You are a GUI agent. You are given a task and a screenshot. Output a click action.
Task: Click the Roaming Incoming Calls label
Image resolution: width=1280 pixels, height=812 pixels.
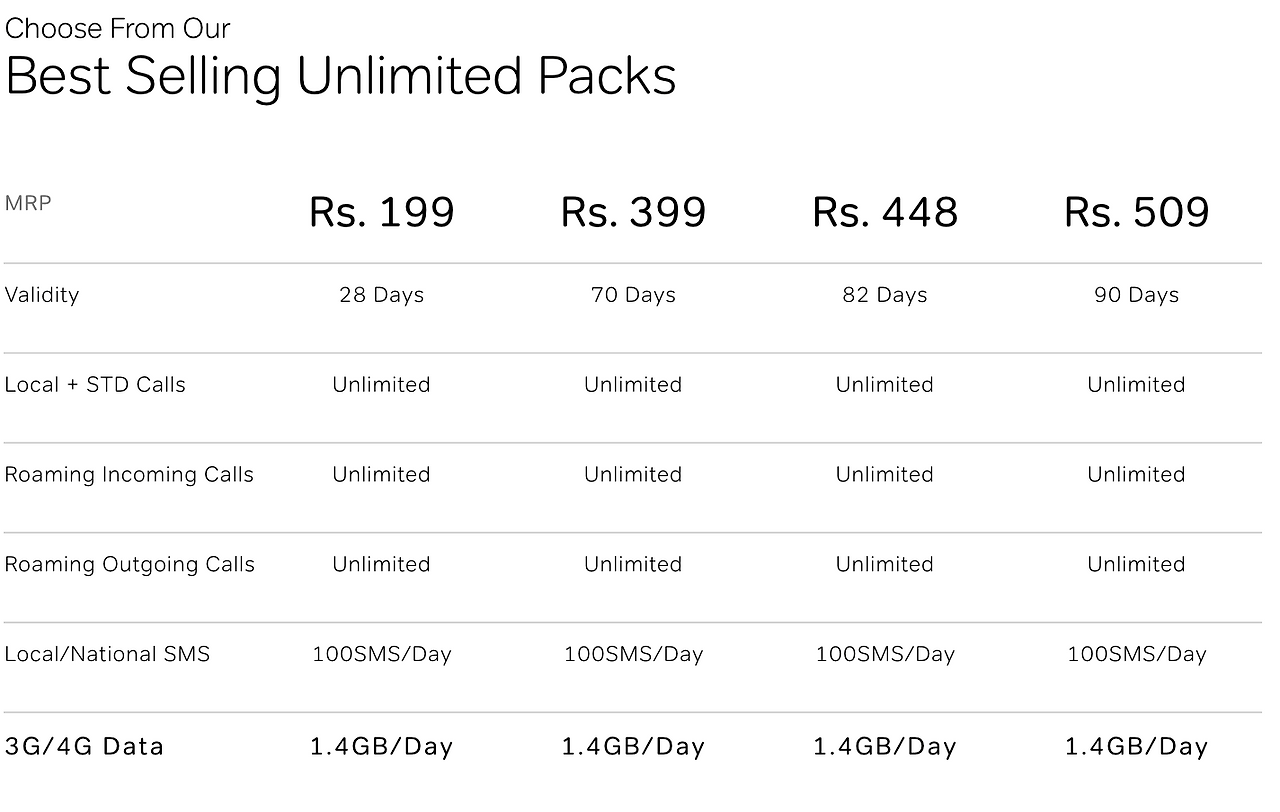coord(129,475)
